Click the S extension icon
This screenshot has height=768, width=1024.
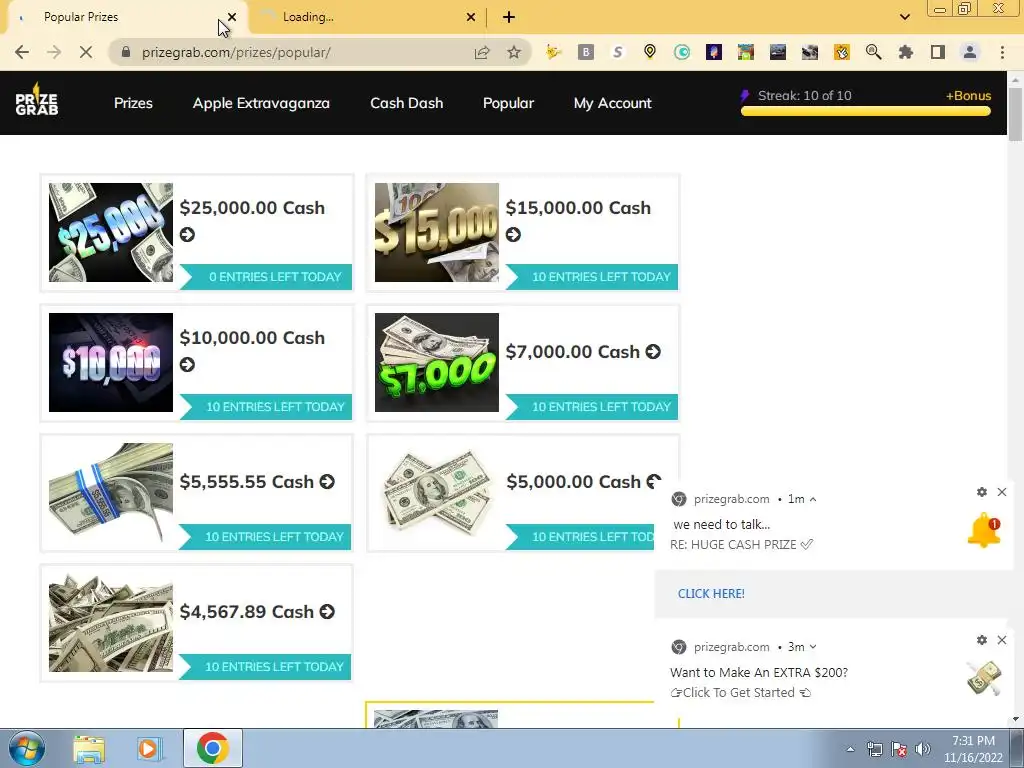(x=618, y=52)
